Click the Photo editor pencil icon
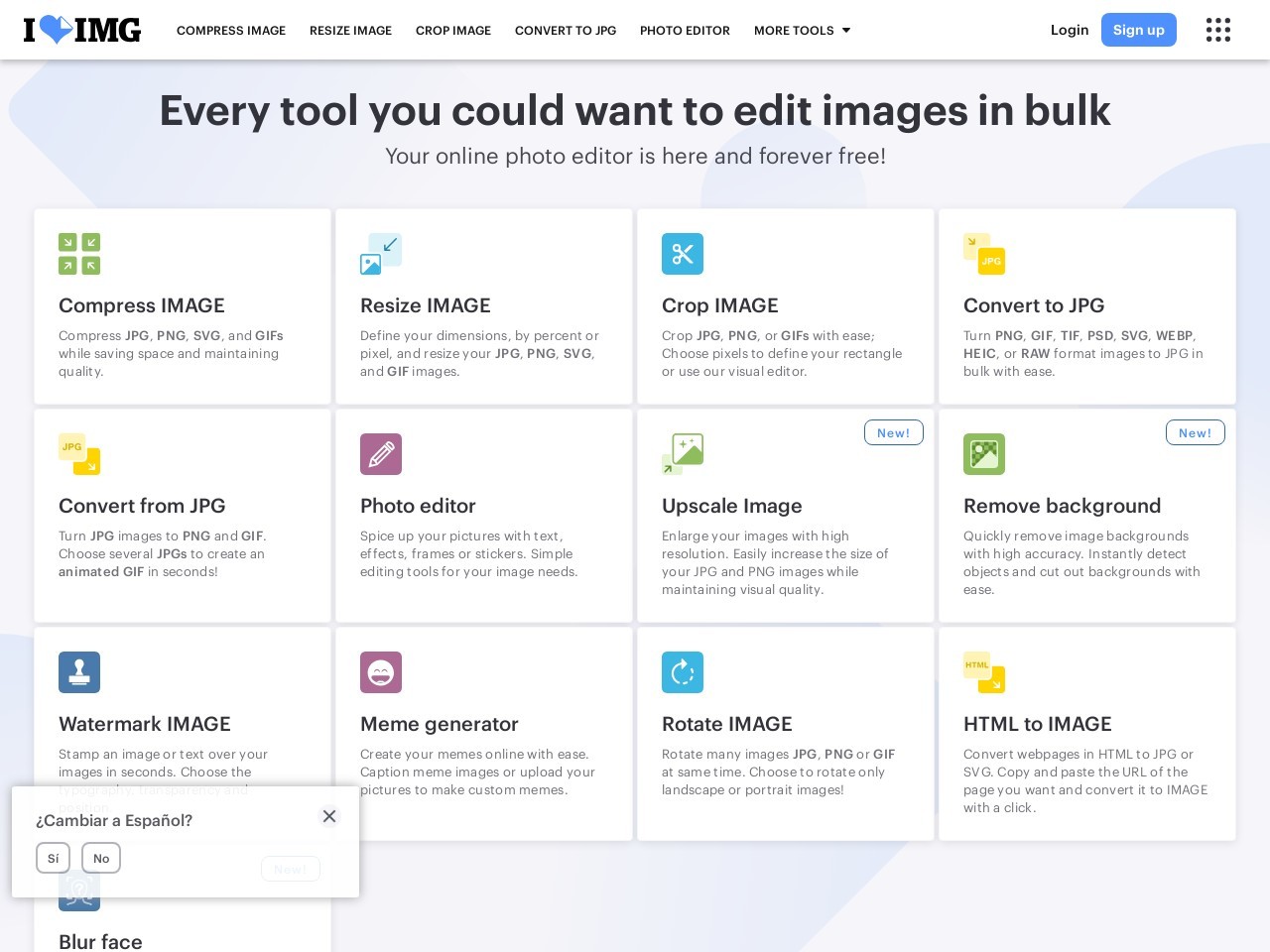Screen dimensions: 1270x952 point(381,454)
